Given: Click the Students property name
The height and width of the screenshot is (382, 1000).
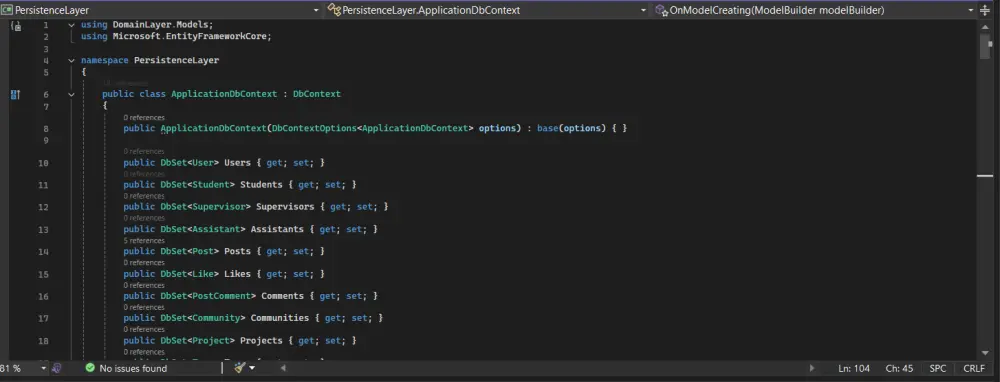Looking at the screenshot, I should 261,185.
